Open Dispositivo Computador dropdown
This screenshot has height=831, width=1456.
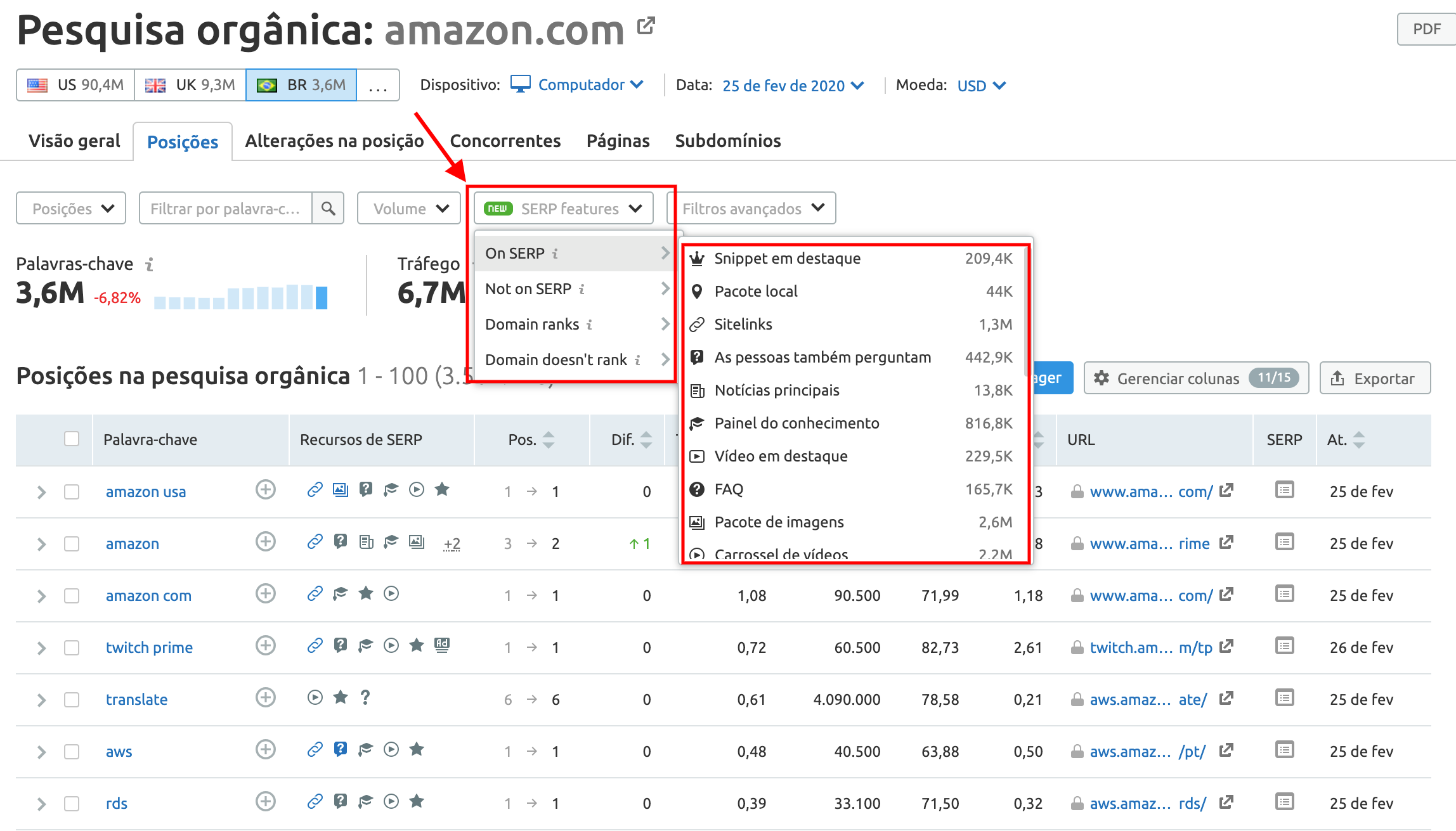tap(578, 85)
